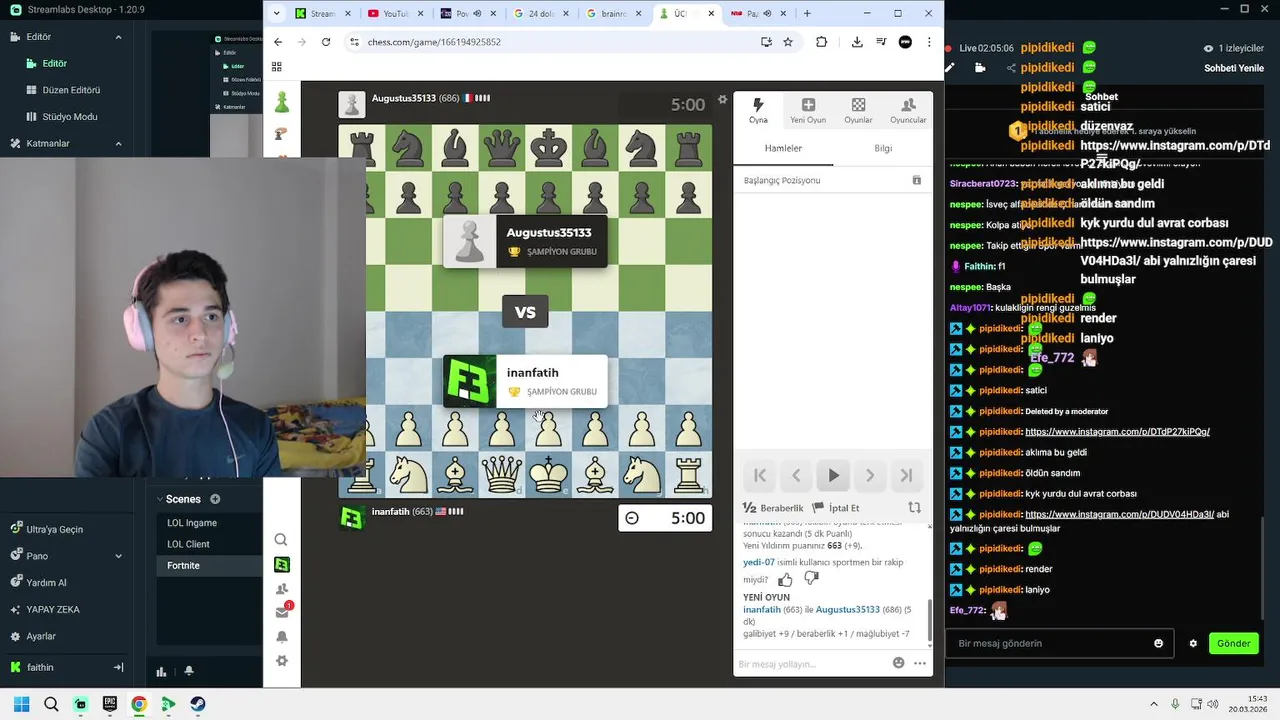Open the chess.com sidebar search icon
Image resolution: width=1280 pixels, height=720 pixels.
[x=281, y=540]
